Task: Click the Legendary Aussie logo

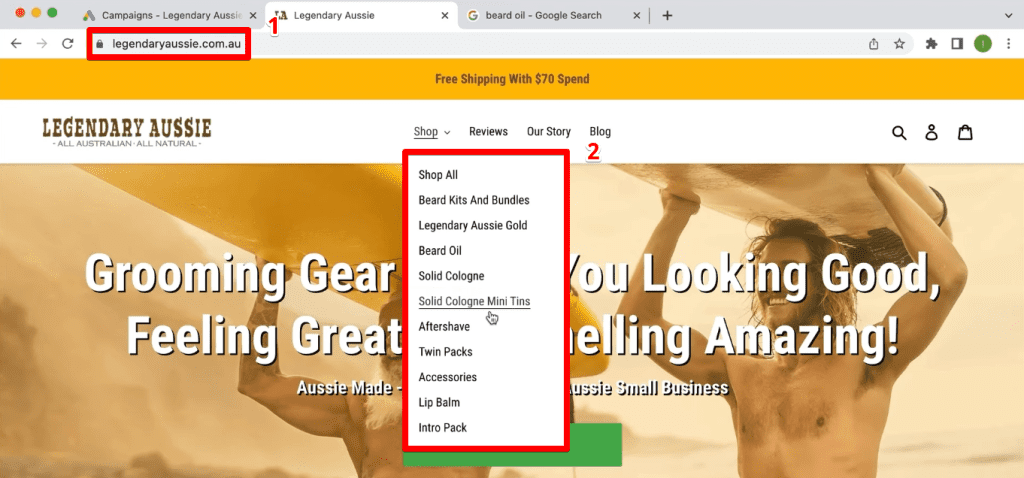Action: [127, 132]
